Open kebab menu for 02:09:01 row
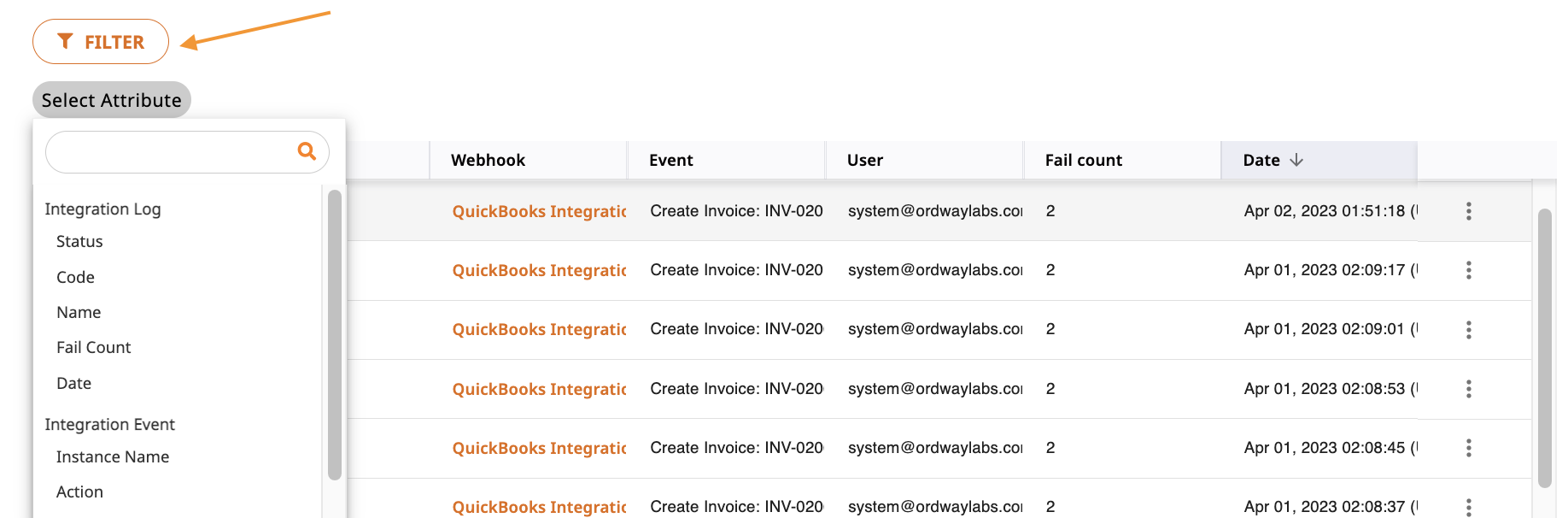1568x518 pixels. click(1468, 329)
